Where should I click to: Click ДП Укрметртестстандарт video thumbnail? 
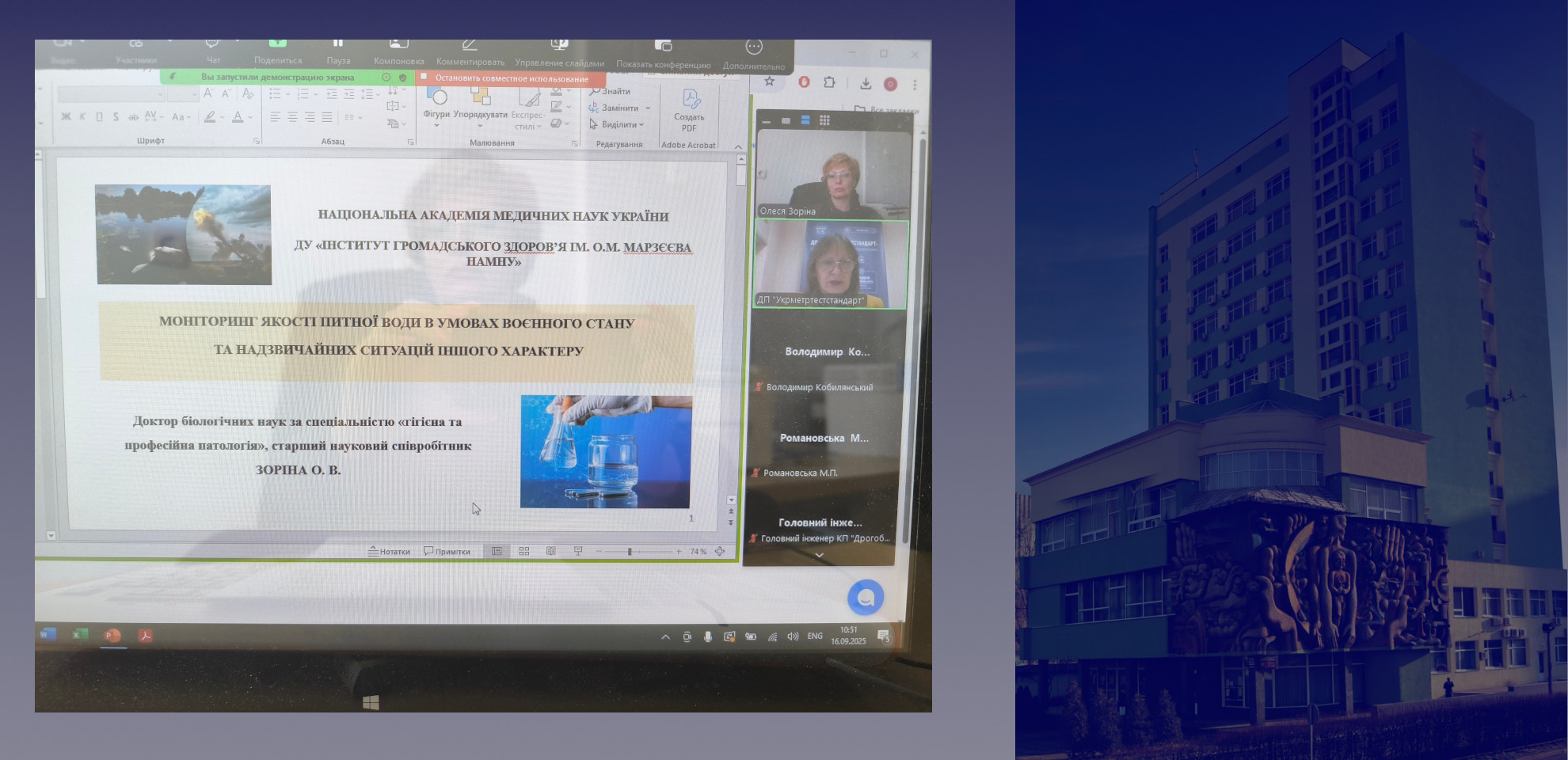click(831, 264)
